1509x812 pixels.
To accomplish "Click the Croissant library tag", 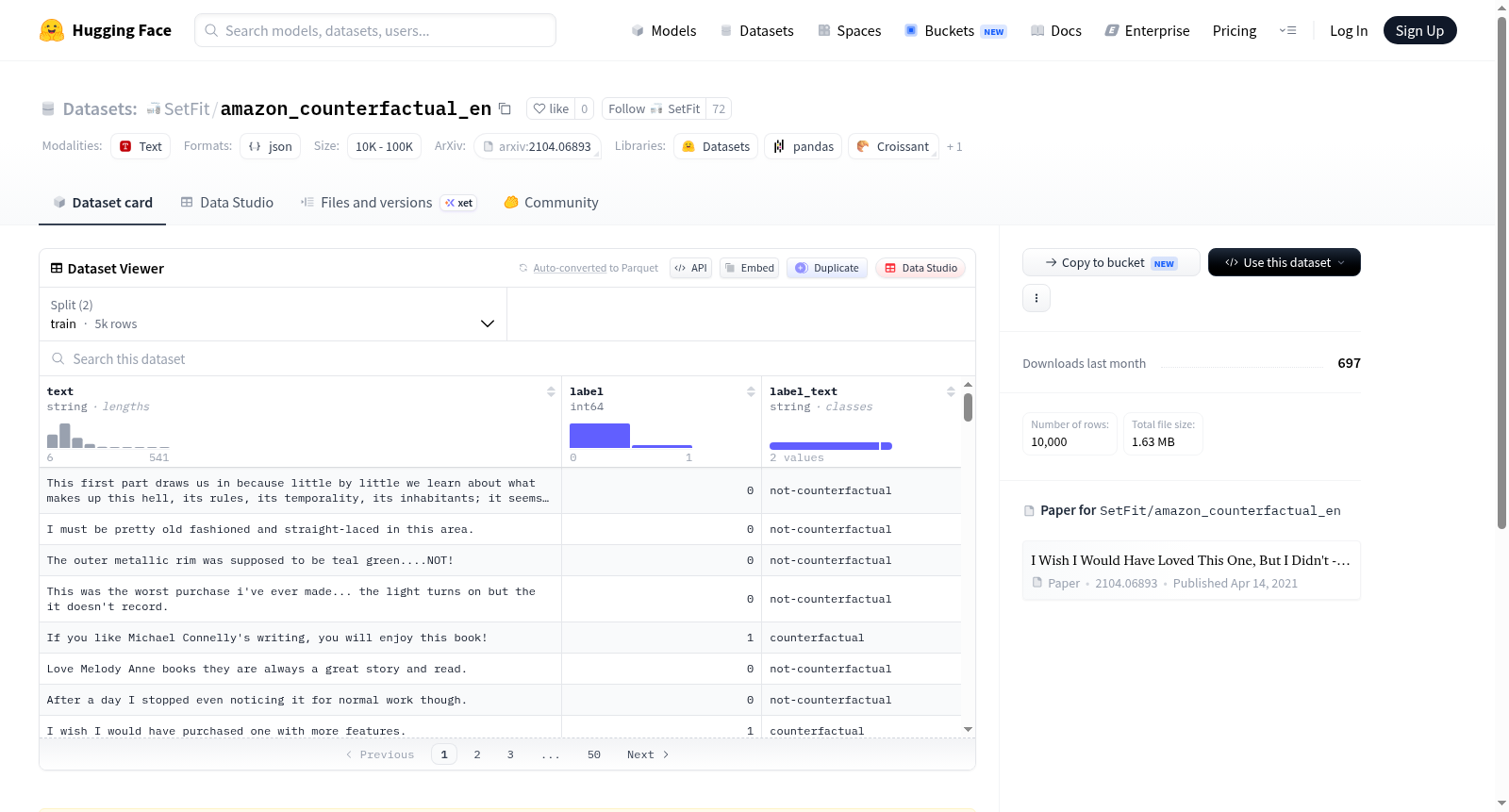I will [x=892, y=146].
